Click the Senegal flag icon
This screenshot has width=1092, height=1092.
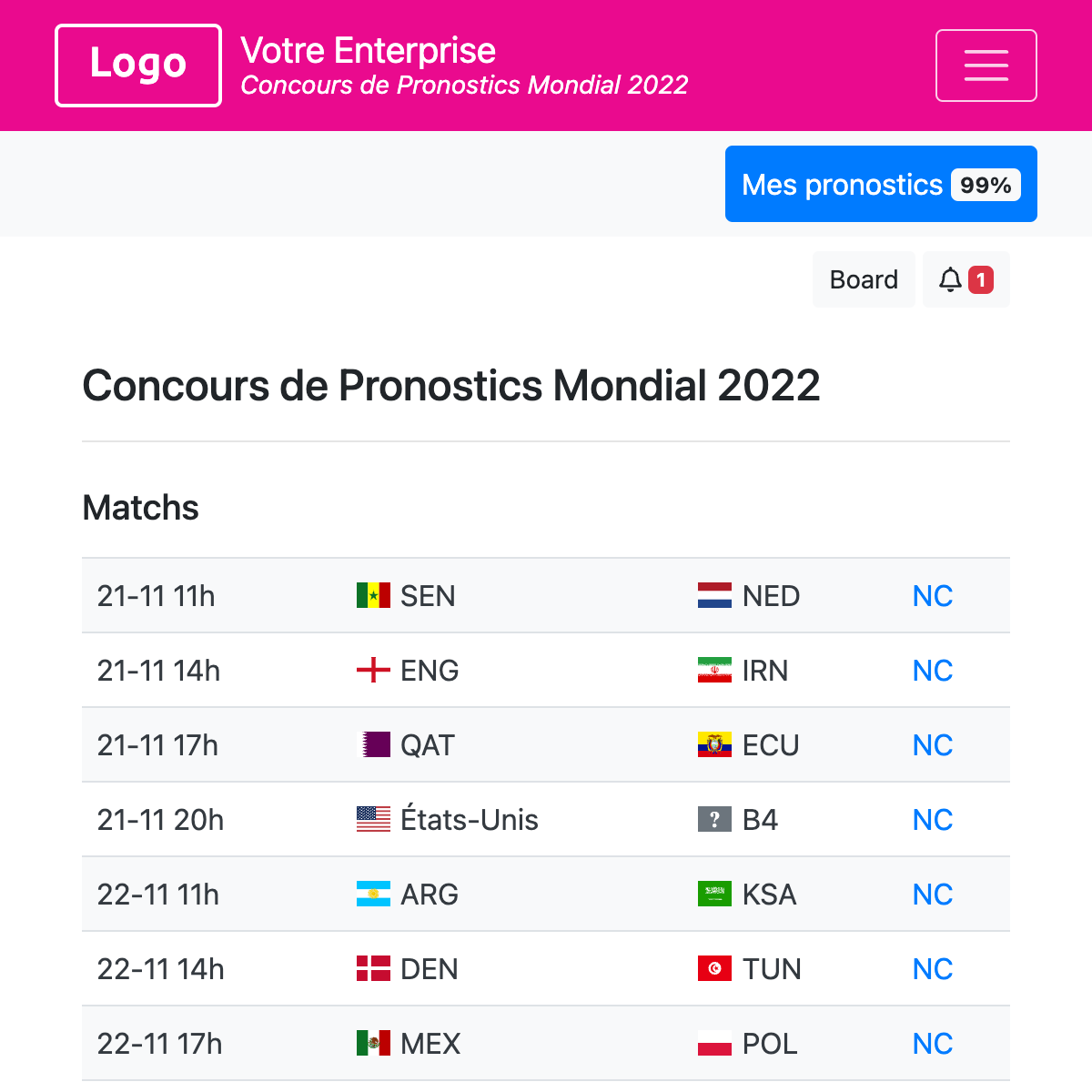[373, 595]
